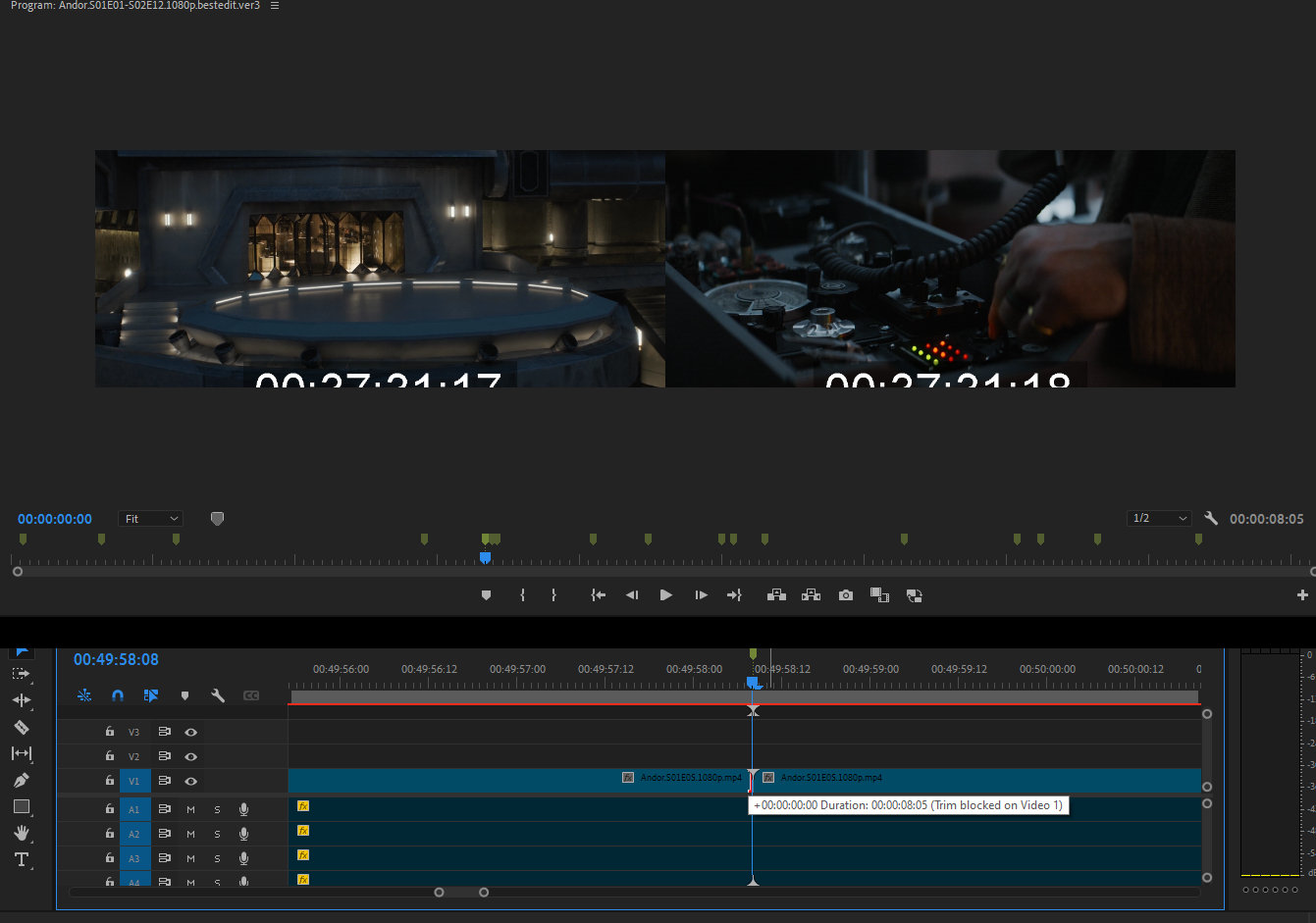
Task: Click the right timeline zoom scrollbar handle
Action: point(484,892)
